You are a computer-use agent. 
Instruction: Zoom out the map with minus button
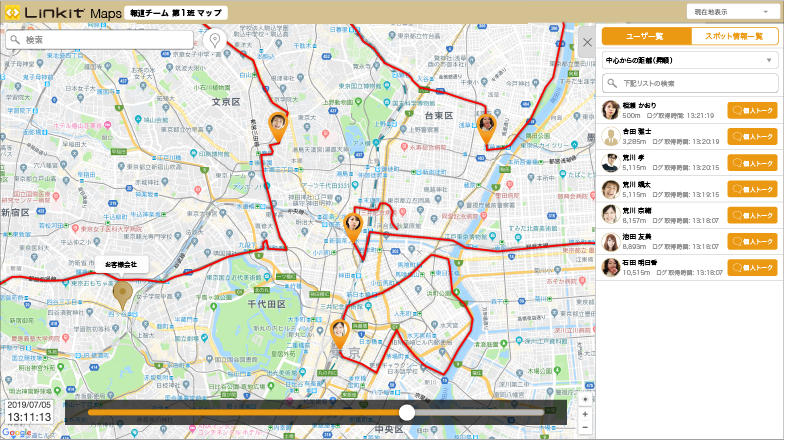click(585, 427)
